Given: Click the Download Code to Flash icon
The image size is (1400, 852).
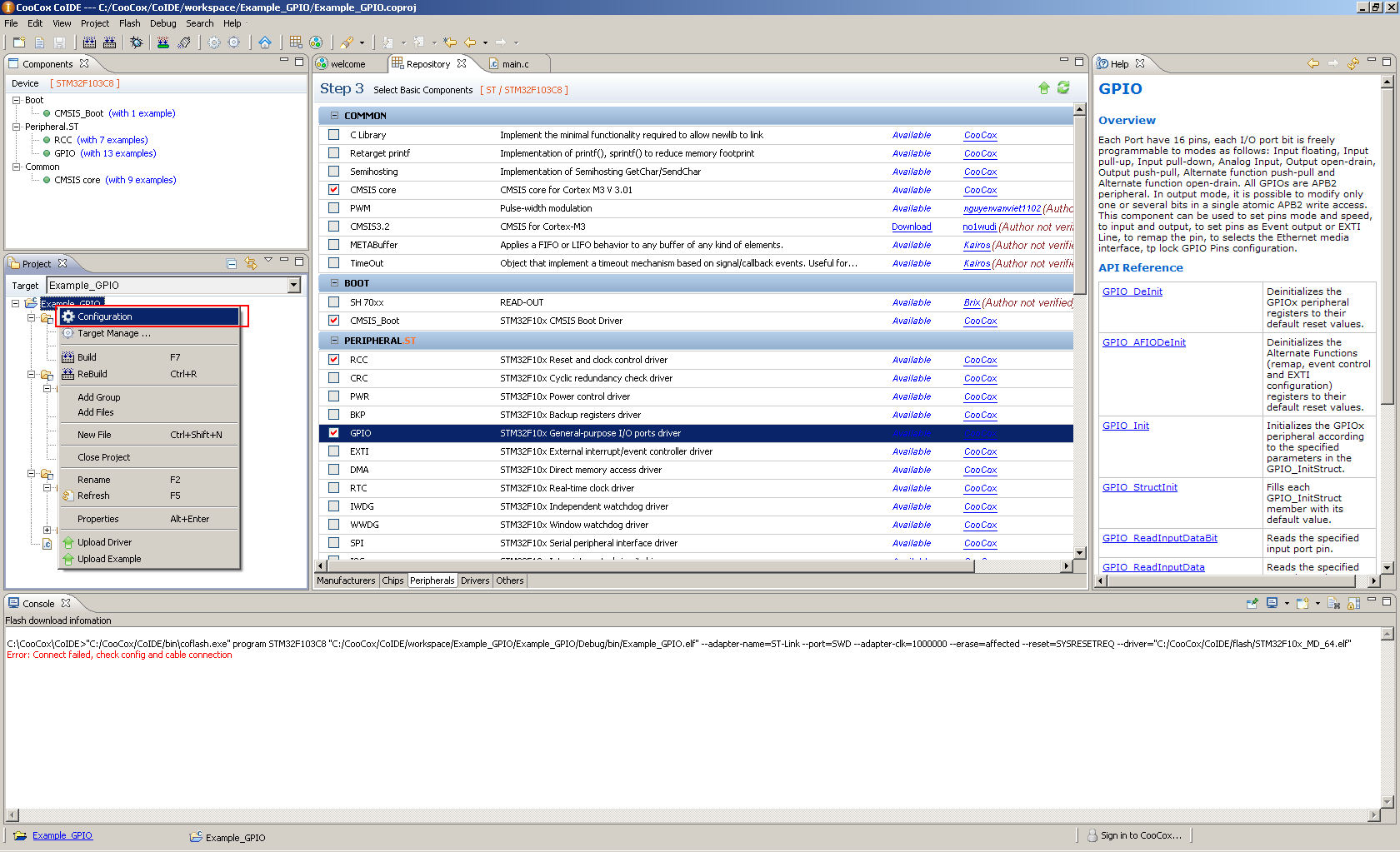Looking at the screenshot, I should (163, 42).
